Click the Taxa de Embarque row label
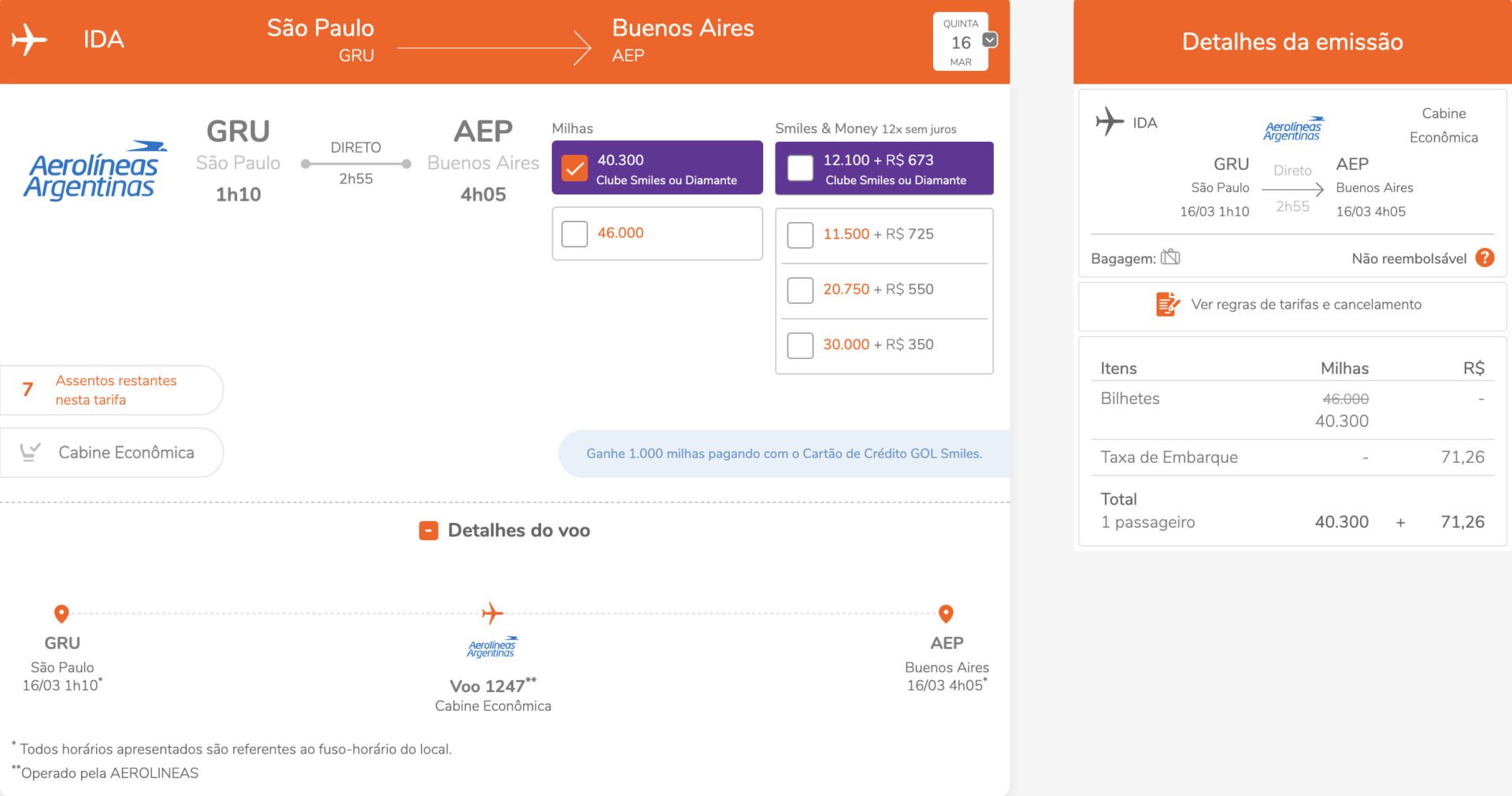Viewport: 1512px width, 796px height. (x=1169, y=457)
